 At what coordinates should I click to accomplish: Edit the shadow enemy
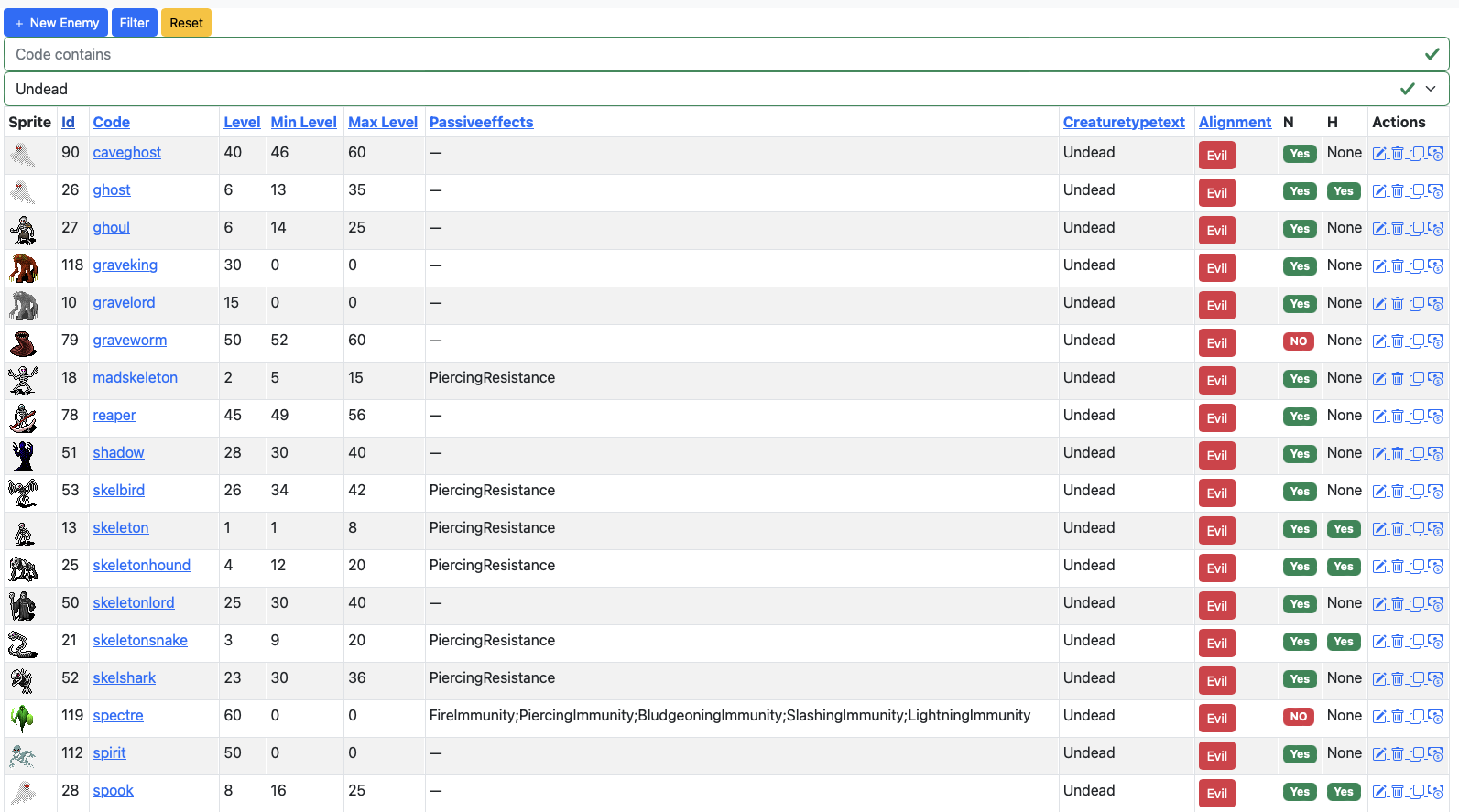pos(1379,454)
